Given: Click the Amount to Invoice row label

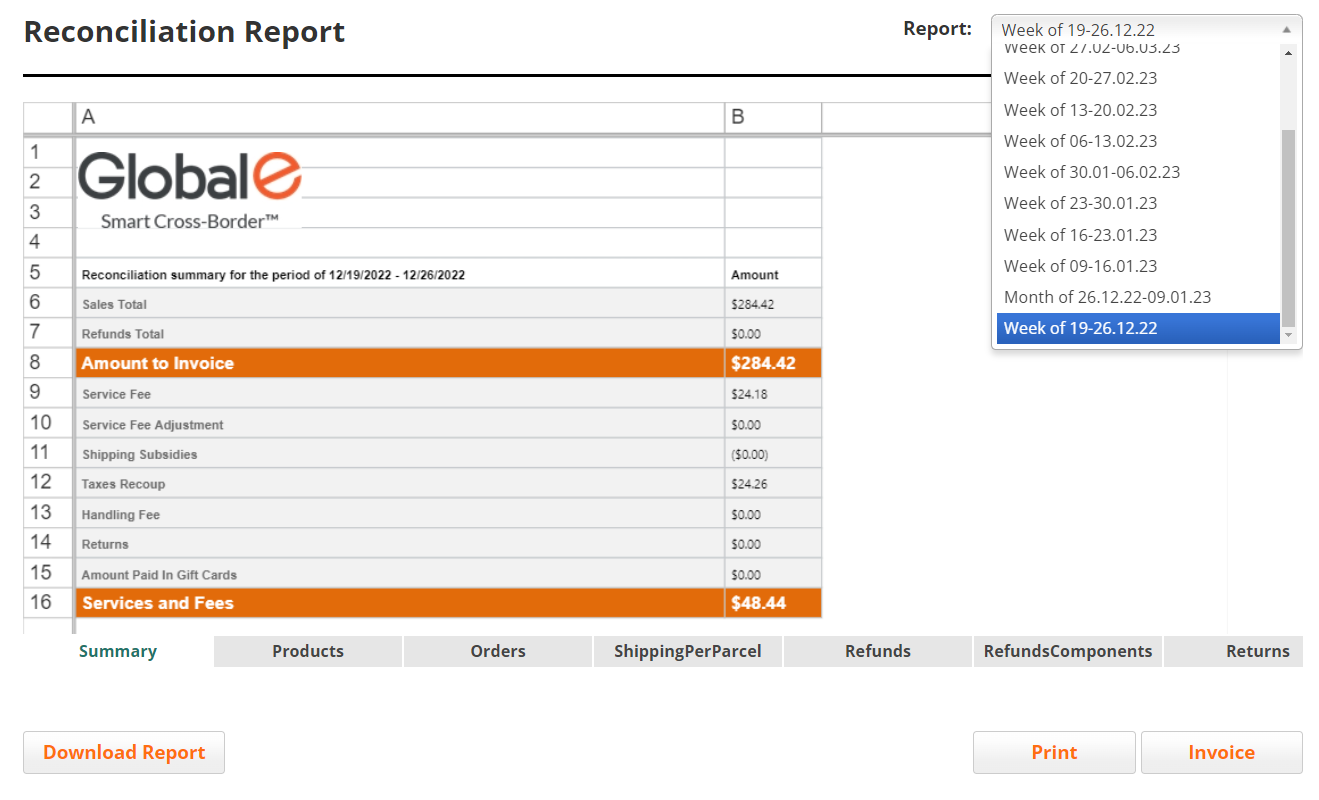Looking at the screenshot, I should click(x=400, y=363).
